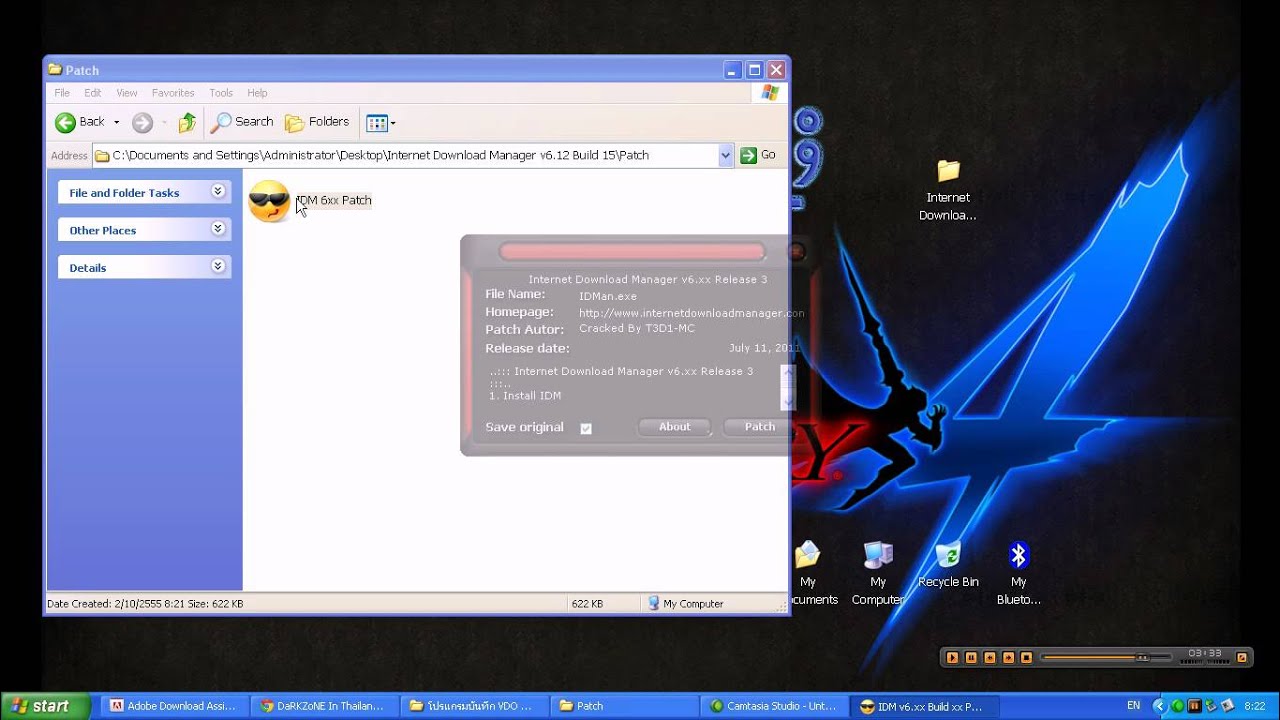Viewport: 1280px width, 720px height.
Task: Select the My Bluetooth Places desktop icon
Action: (1018, 574)
